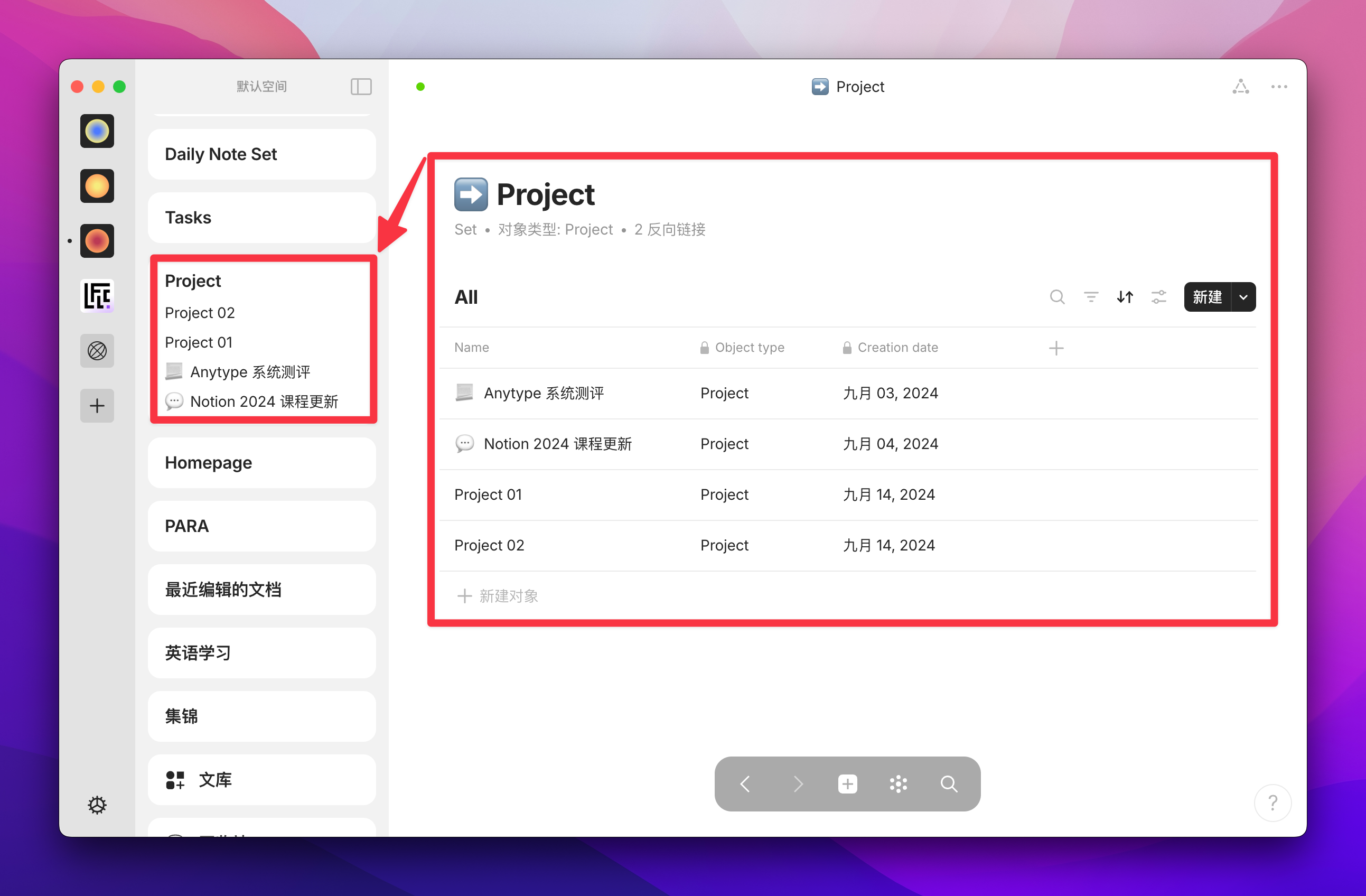This screenshot has width=1366, height=896.
Task: Click the green sync status dot
Action: click(x=420, y=87)
